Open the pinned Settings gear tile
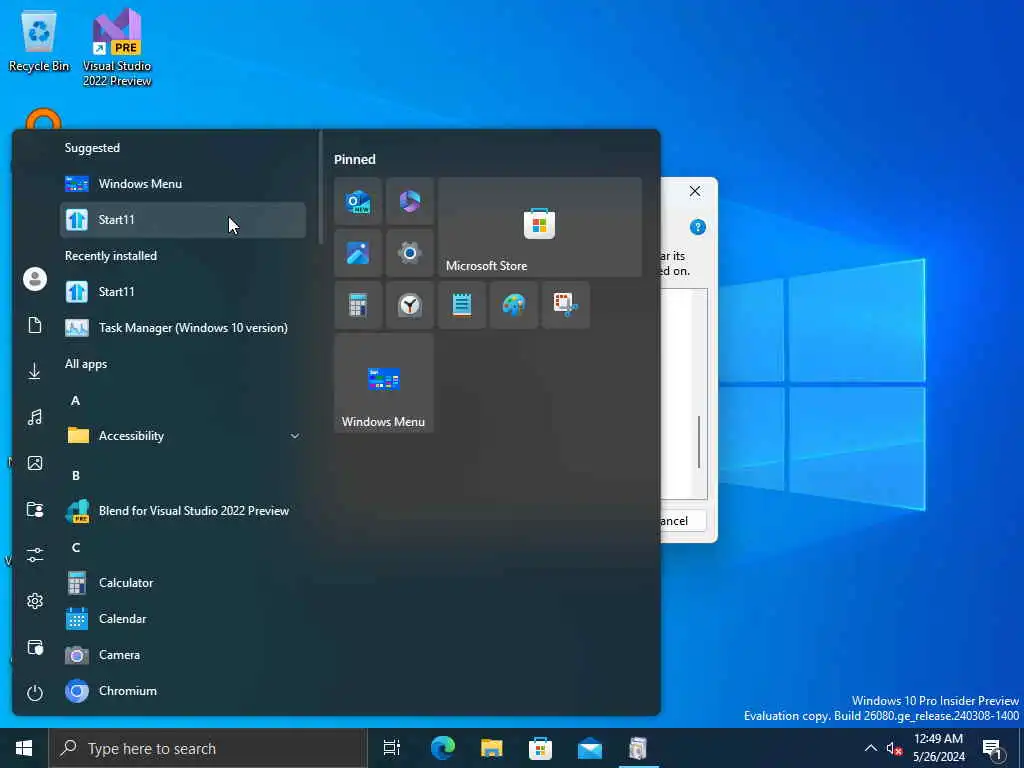 409,253
